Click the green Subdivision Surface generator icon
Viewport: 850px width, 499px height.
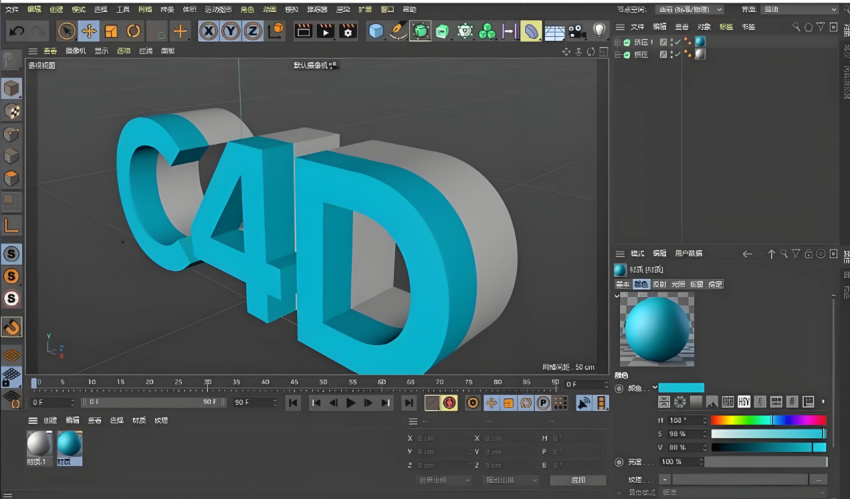[420, 31]
